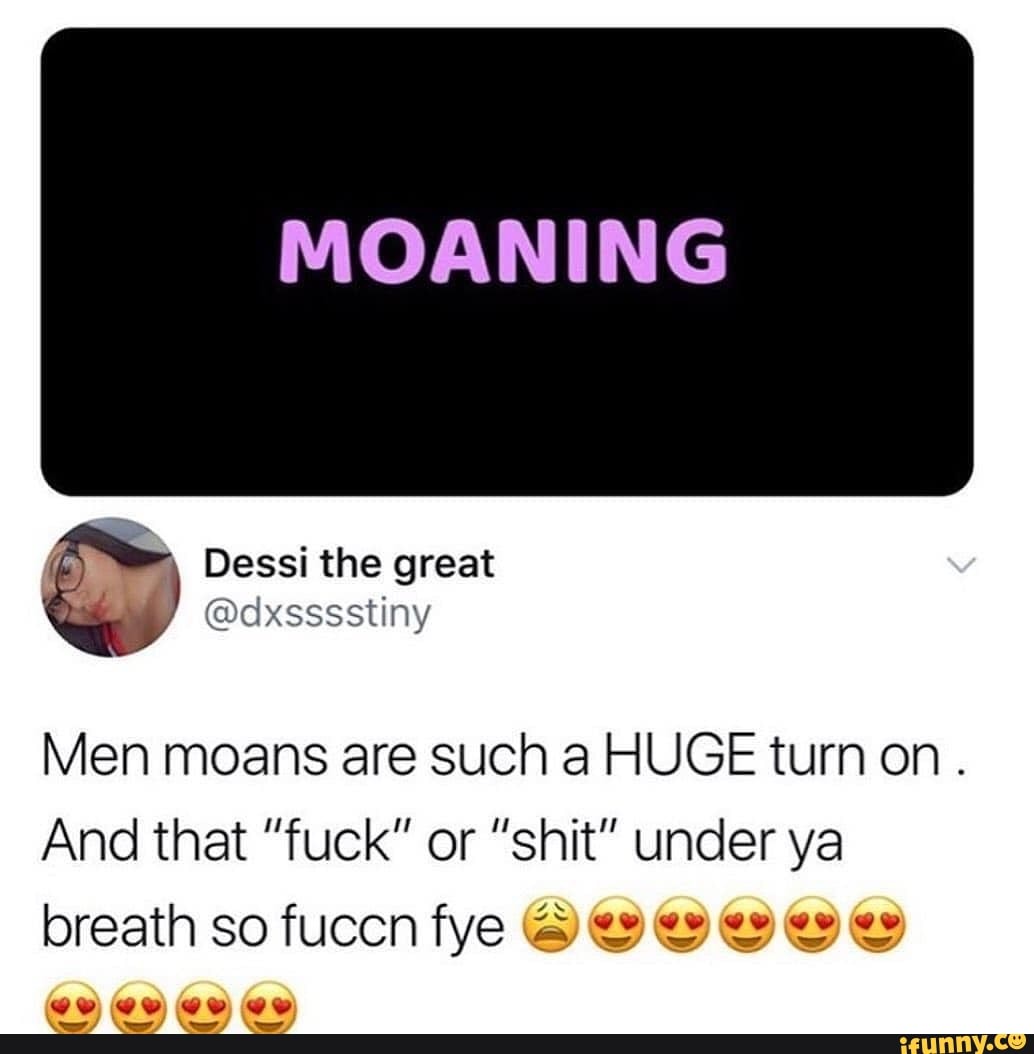Click the middle heart-eyes emoji of upper row
1034x1054 pixels.
coord(748,924)
